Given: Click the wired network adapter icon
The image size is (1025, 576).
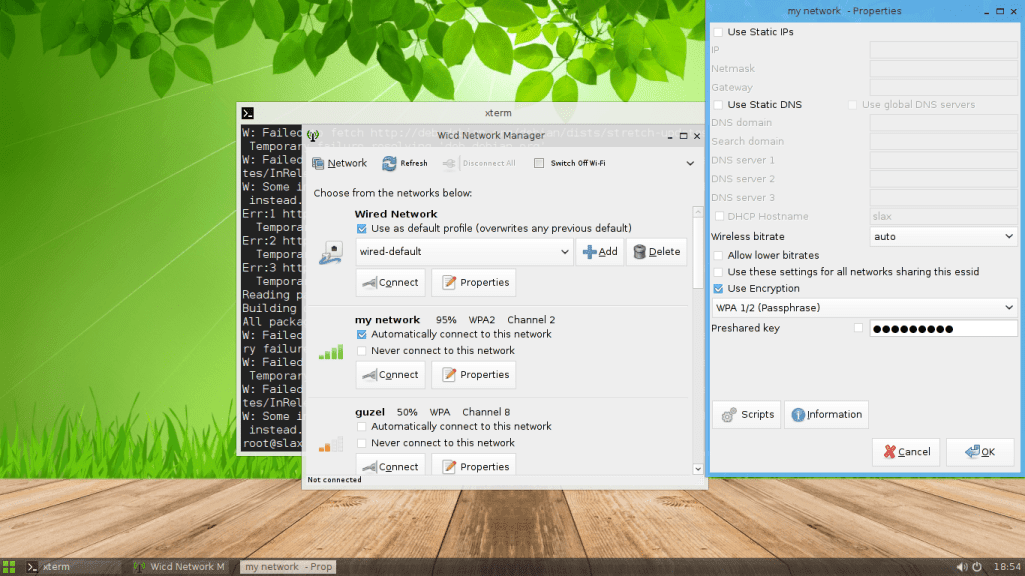Looking at the screenshot, I should tap(331, 253).
